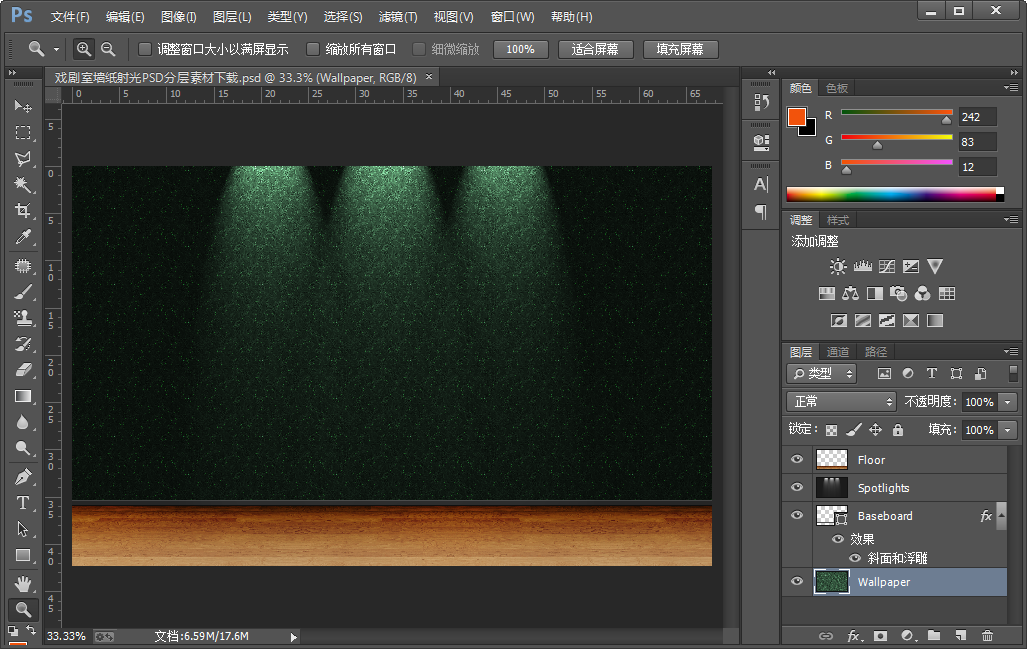Toggle visibility of Spotlights layer
Screen dimensions: 1027x649
click(x=797, y=488)
